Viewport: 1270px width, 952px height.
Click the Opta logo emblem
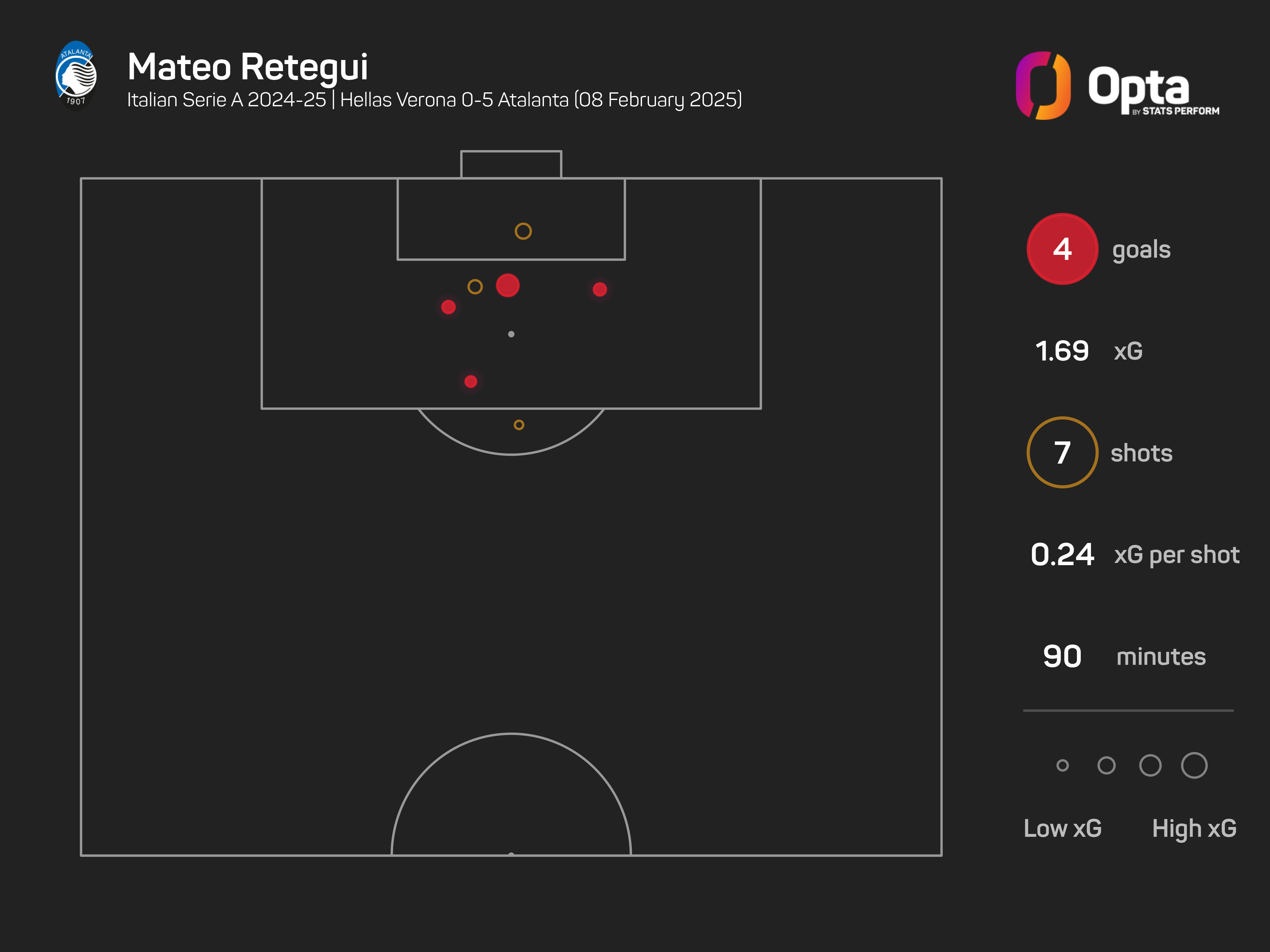point(1043,85)
